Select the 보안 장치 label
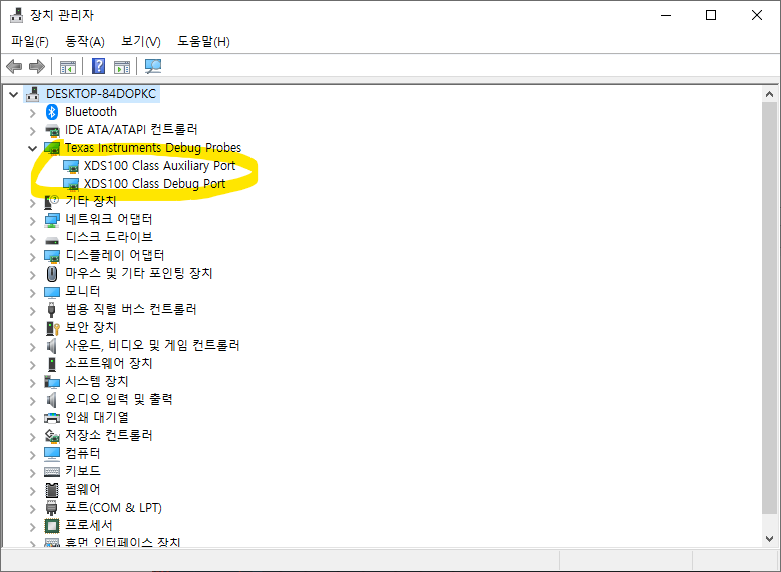Image resolution: width=781 pixels, height=572 pixels. 91,327
